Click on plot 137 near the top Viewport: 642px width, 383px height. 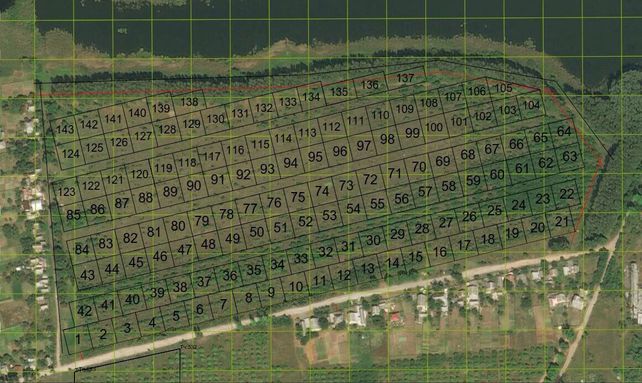405,78
